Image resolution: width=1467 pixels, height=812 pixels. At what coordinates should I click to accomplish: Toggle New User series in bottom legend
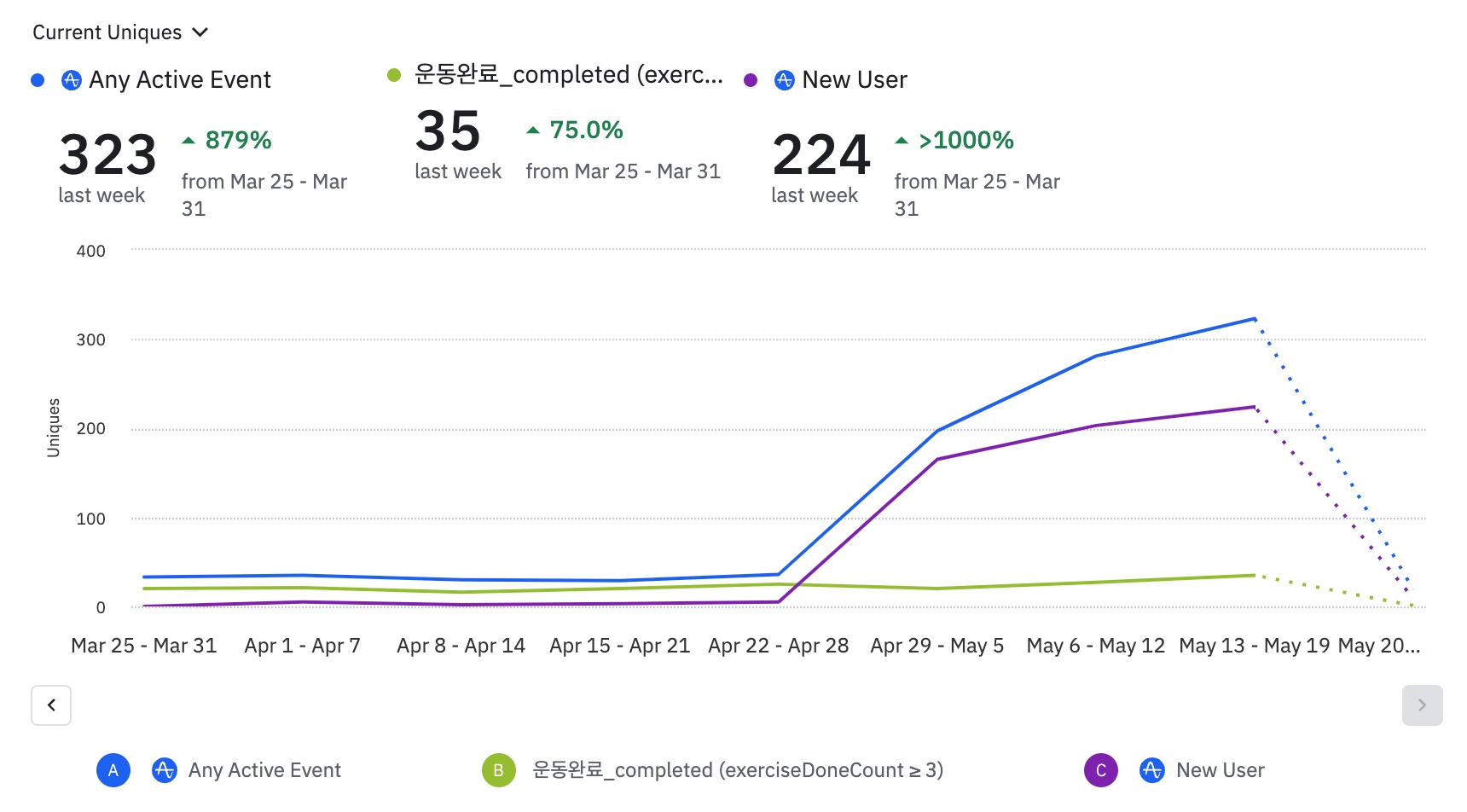[1221, 770]
